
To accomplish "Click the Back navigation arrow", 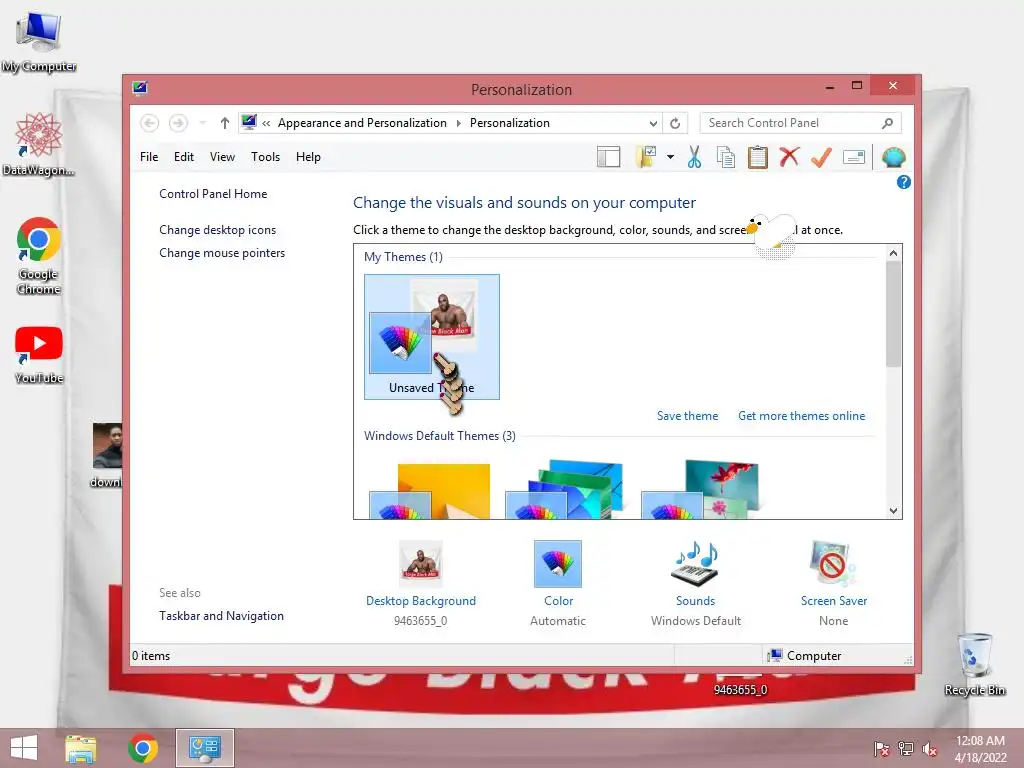I will (x=150, y=123).
